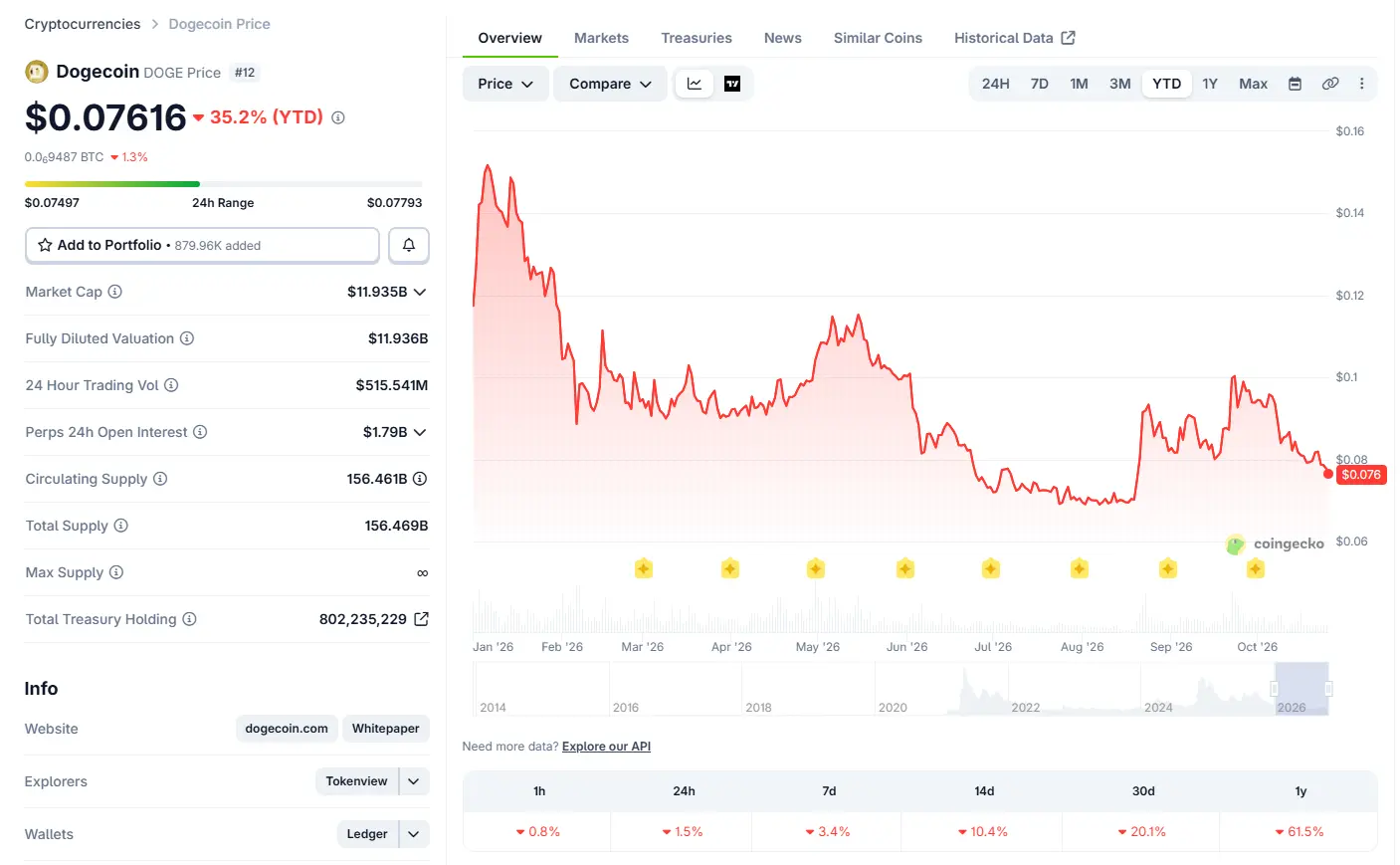This screenshot has width=1400, height=865.
Task: Open the chart three-dot more options menu
Action: 1362,84
